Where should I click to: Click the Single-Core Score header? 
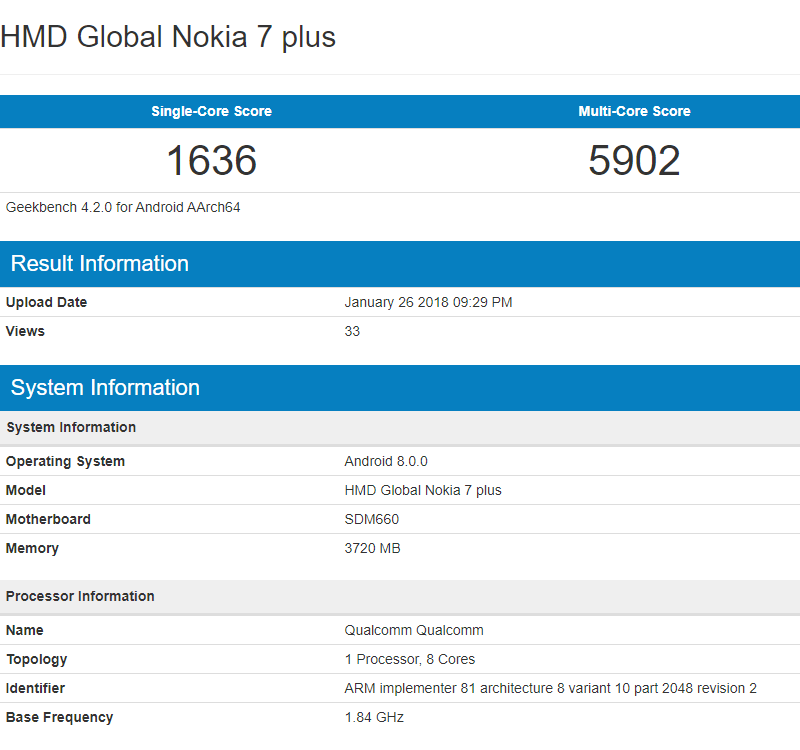pos(211,111)
